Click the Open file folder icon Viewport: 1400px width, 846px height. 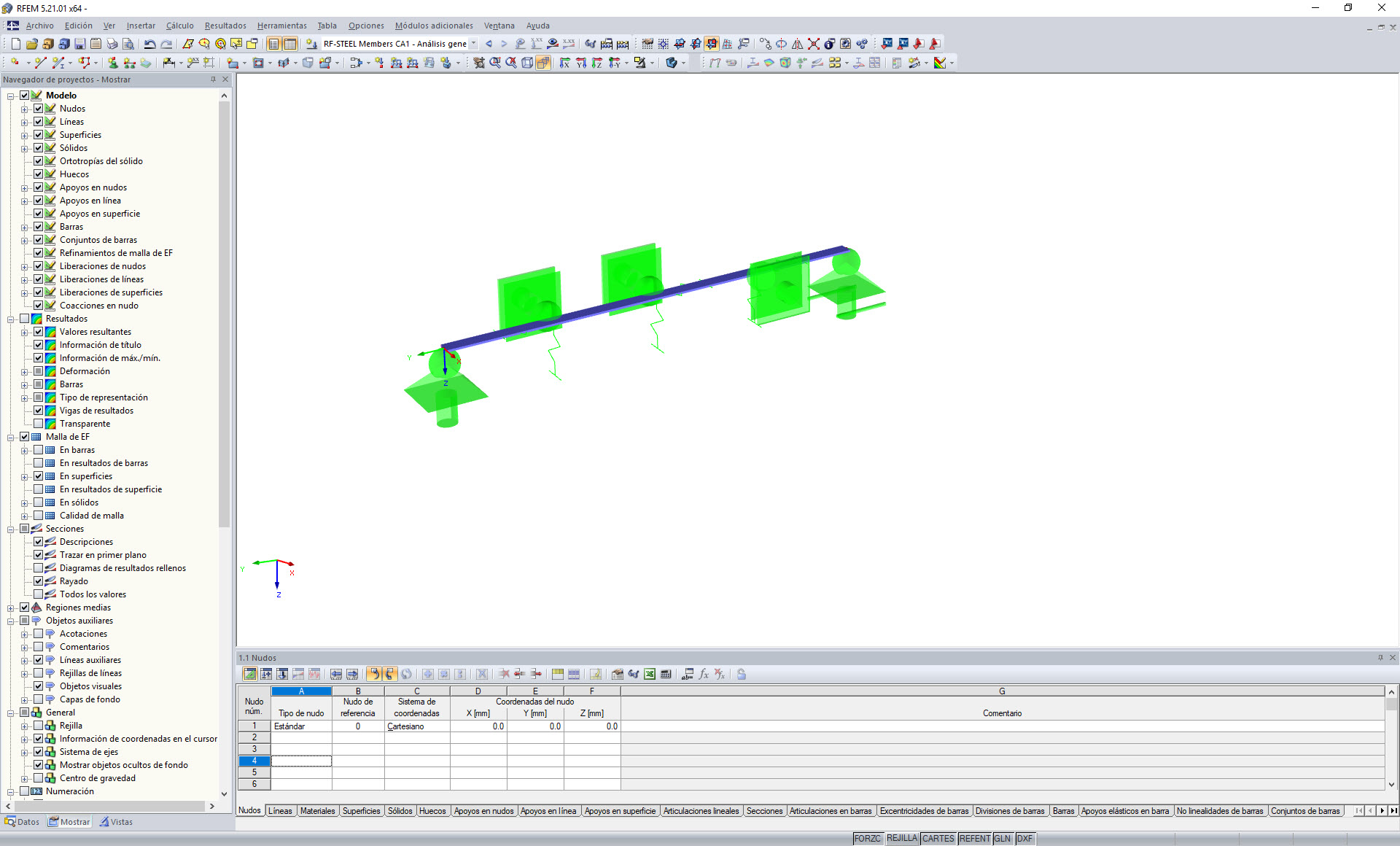(x=31, y=44)
